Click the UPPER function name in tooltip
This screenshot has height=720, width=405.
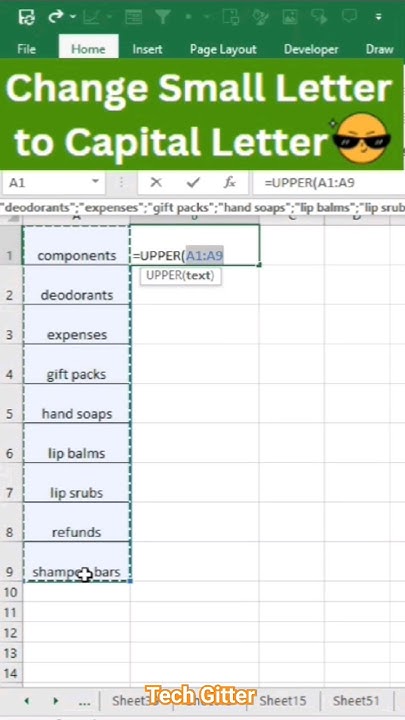coord(162,276)
